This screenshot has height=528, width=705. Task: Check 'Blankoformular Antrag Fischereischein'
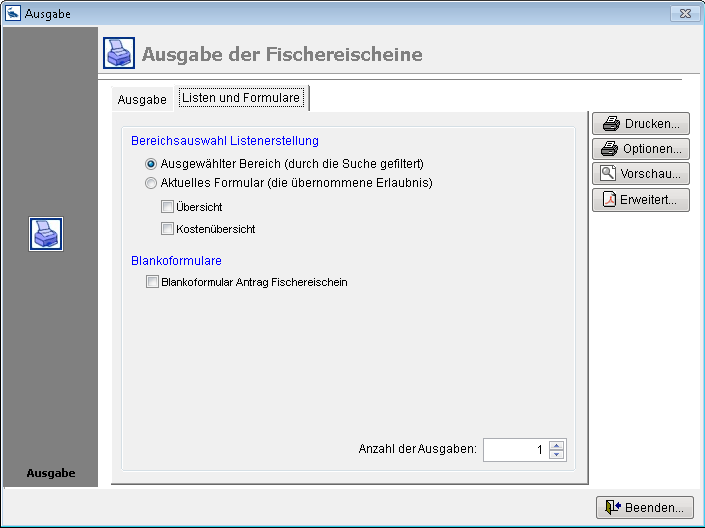pyautogui.click(x=152, y=282)
